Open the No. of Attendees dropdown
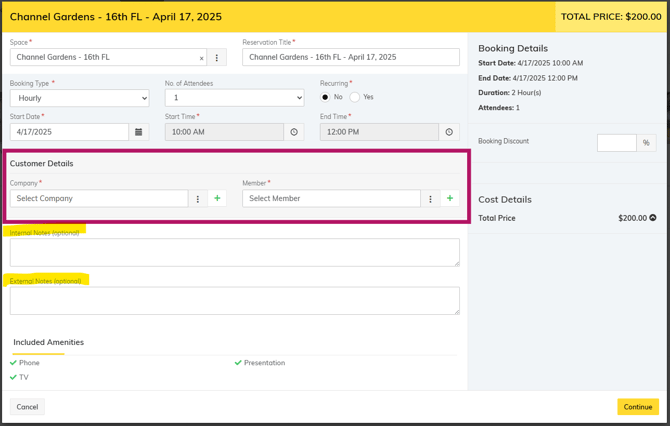This screenshot has height=426, width=670. click(234, 98)
